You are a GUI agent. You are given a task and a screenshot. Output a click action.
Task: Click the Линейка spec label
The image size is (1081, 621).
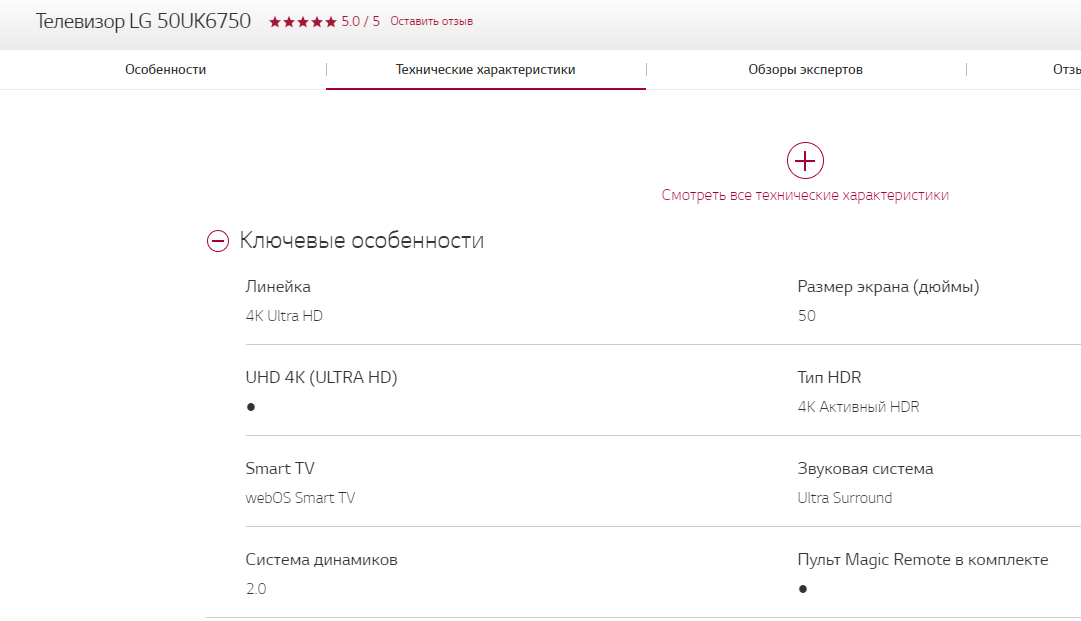coord(278,287)
